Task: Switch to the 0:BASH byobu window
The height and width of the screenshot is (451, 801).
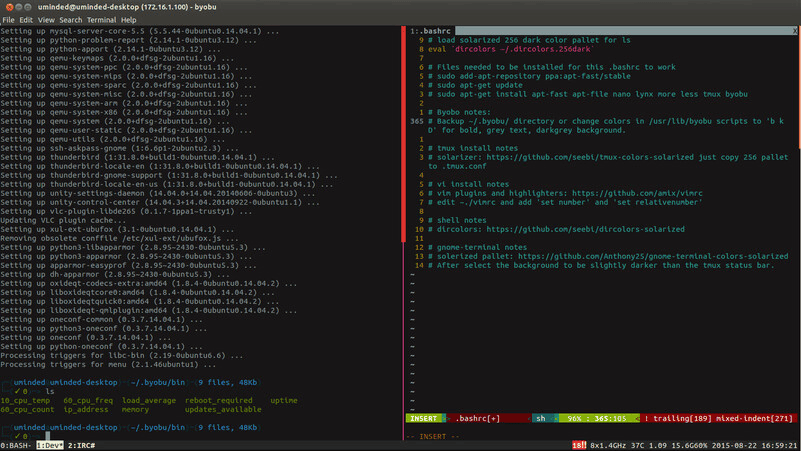Action: pyautogui.click(x=16, y=445)
